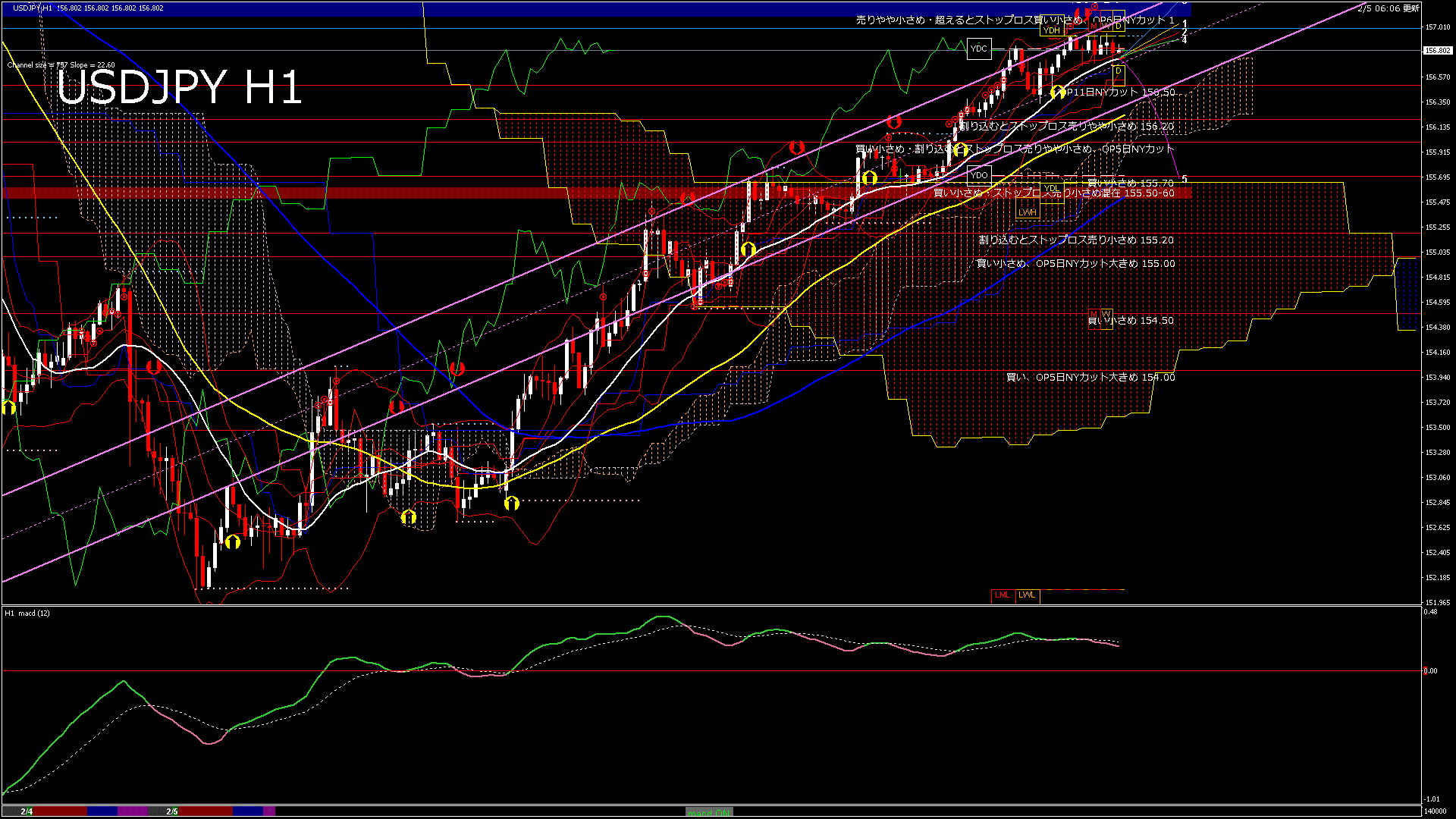Click the 2/5 06:06 update timestamp
This screenshot has height=819, width=1456.
click(1389, 8)
